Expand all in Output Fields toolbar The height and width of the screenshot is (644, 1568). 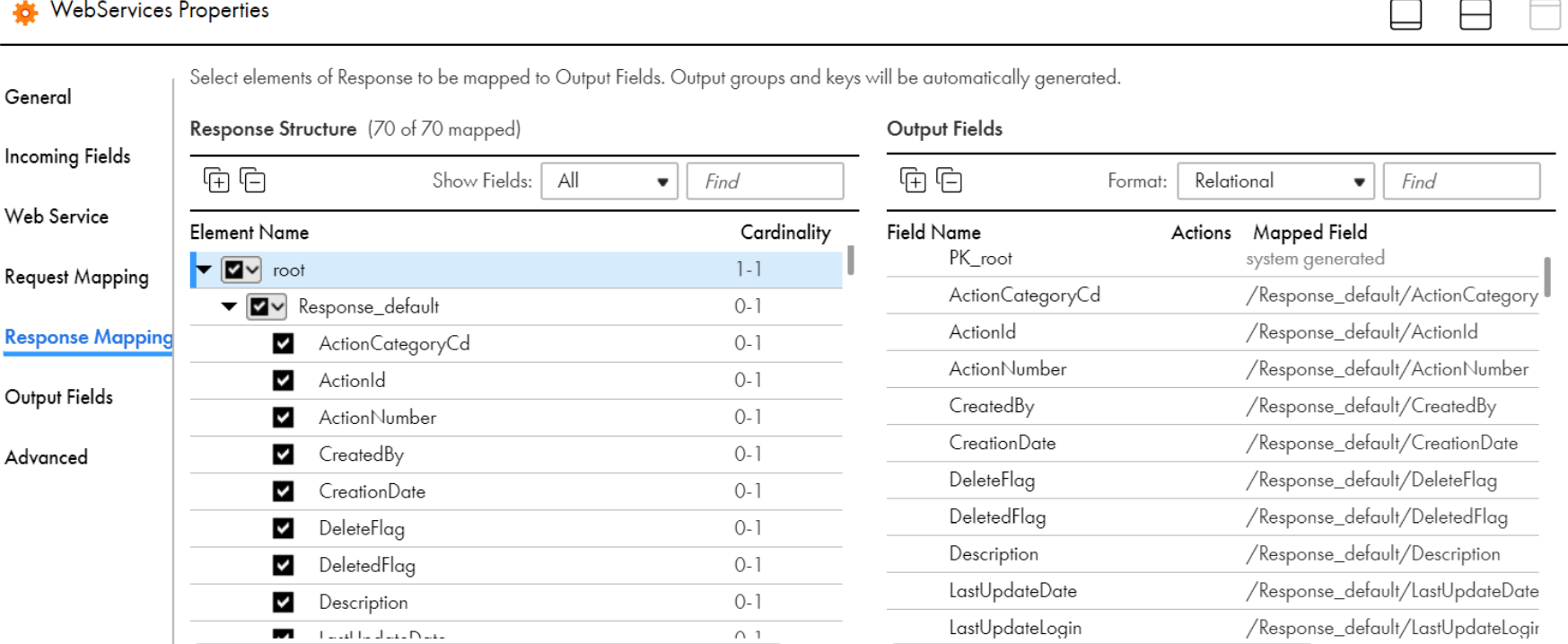pyautogui.click(x=913, y=181)
